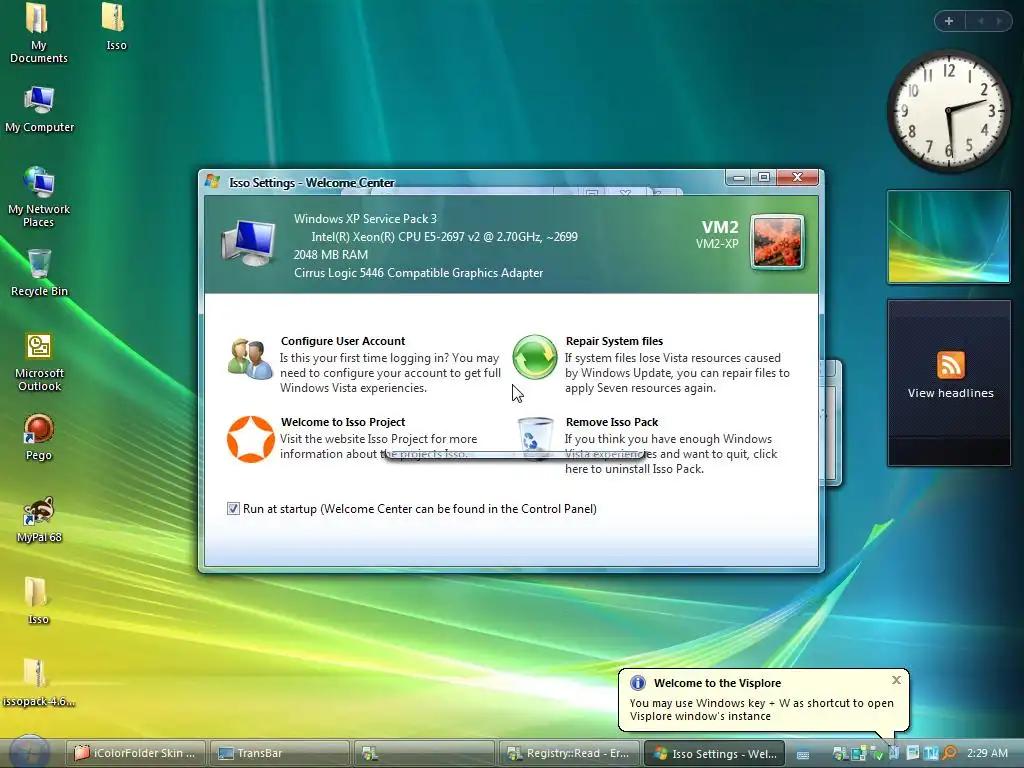The width and height of the screenshot is (1024, 768).
Task: Open Remove Isso Pack link
Action: click(x=612, y=422)
